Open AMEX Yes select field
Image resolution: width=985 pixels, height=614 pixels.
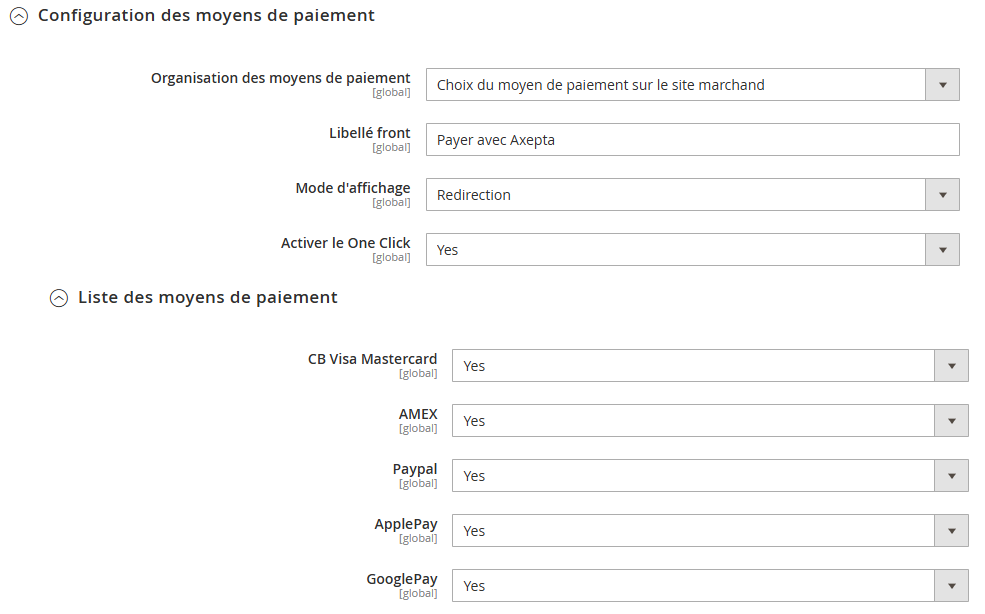(710, 420)
